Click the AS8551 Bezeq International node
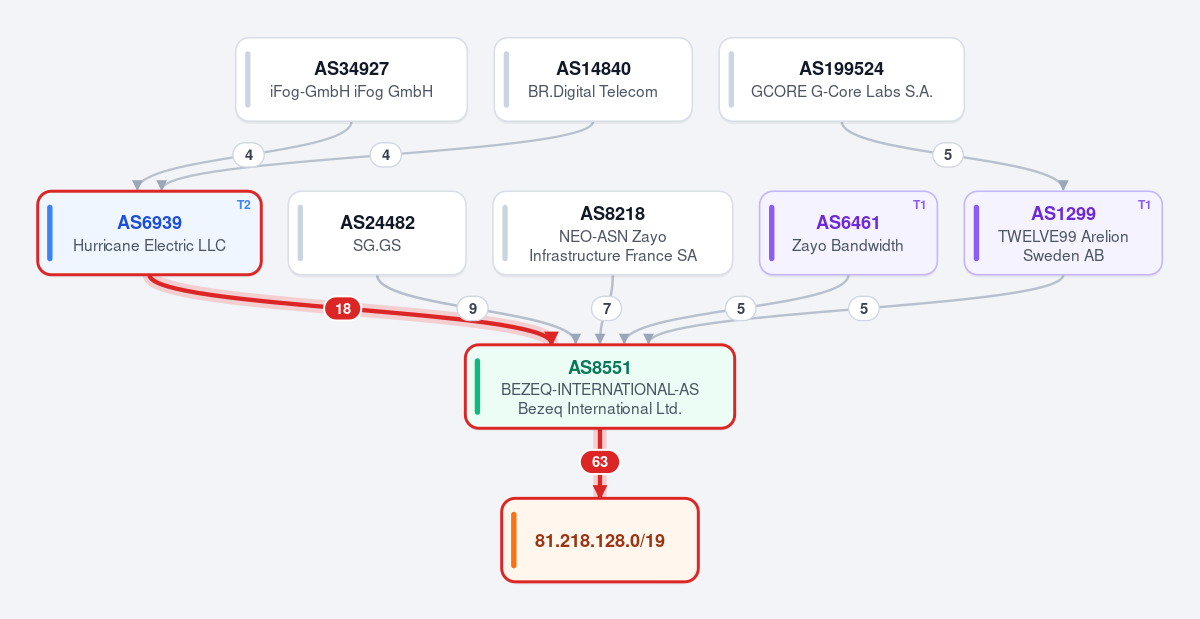Screen dimensions: 1200x619 600,386
